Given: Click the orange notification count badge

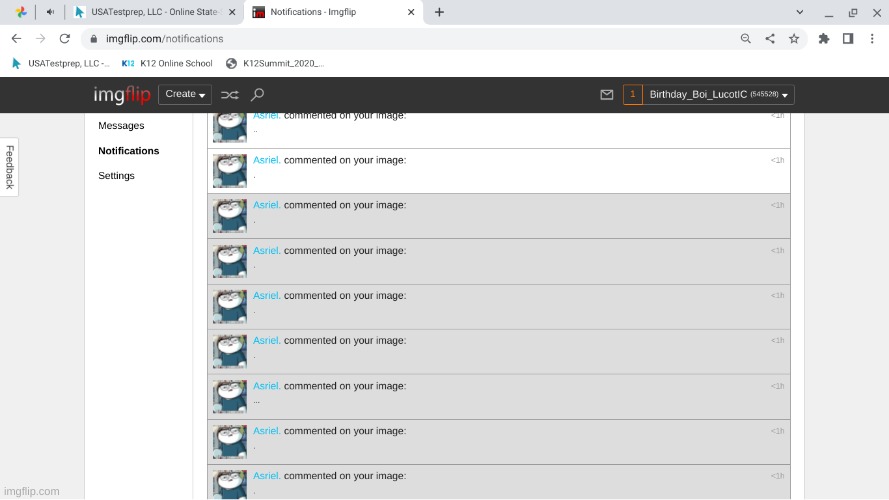Looking at the screenshot, I should pos(632,95).
